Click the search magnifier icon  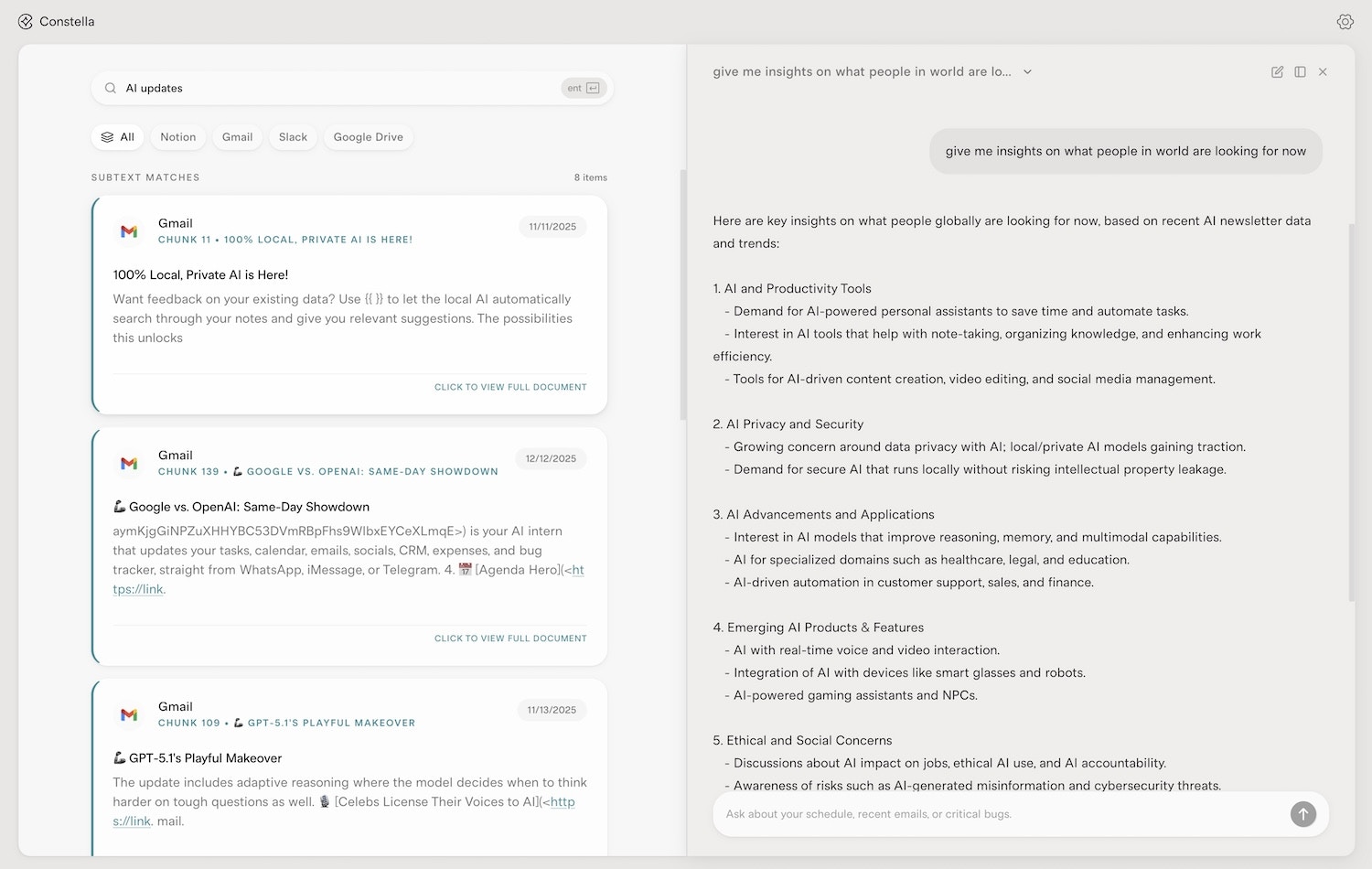tap(111, 88)
